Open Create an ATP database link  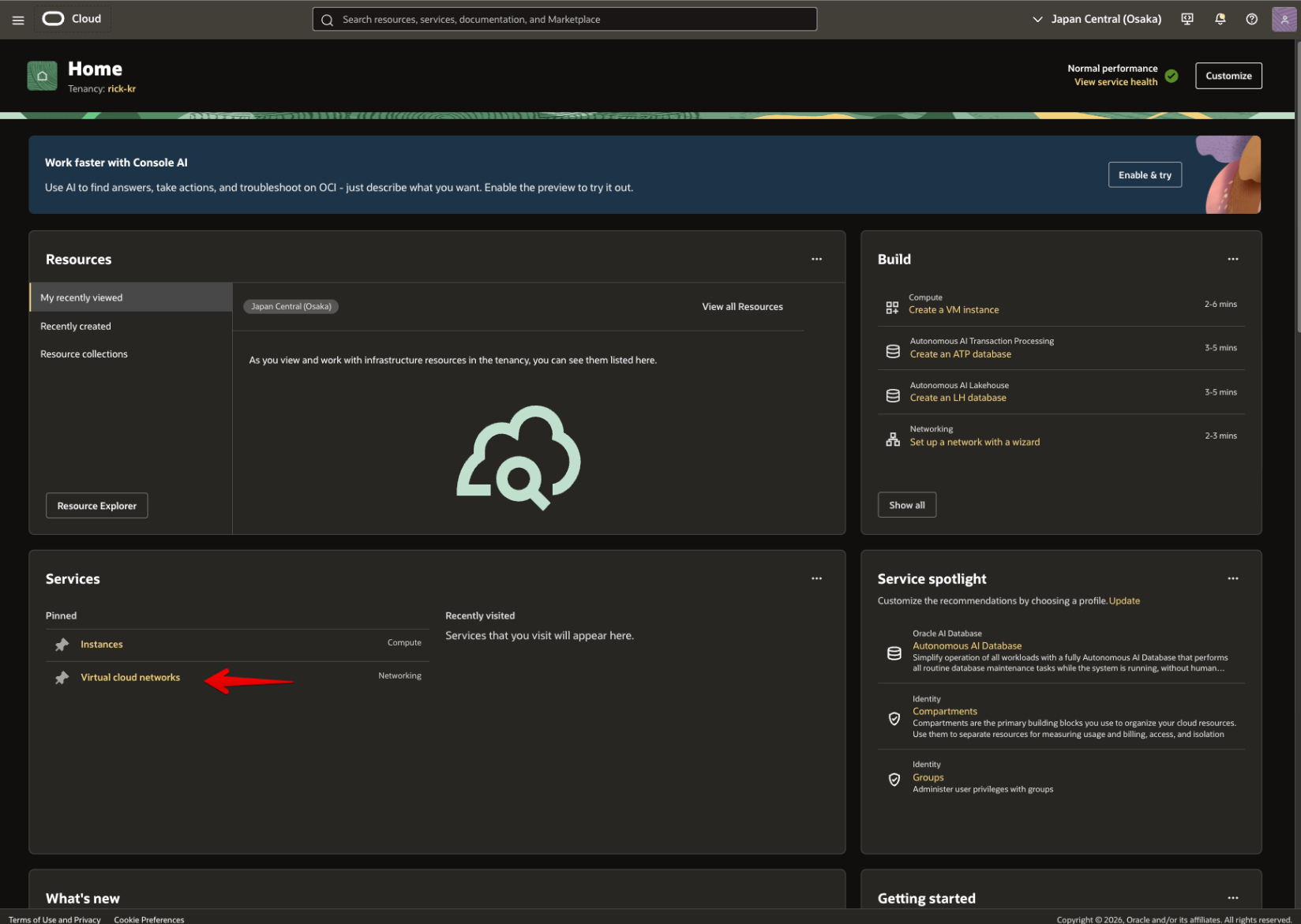(x=960, y=354)
